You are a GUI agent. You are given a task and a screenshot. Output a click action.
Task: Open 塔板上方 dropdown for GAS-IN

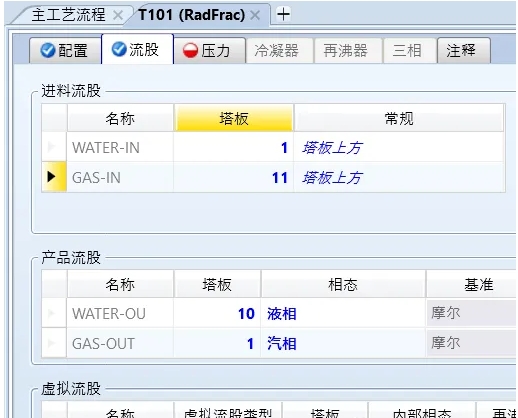pyautogui.click(x=399, y=177)
